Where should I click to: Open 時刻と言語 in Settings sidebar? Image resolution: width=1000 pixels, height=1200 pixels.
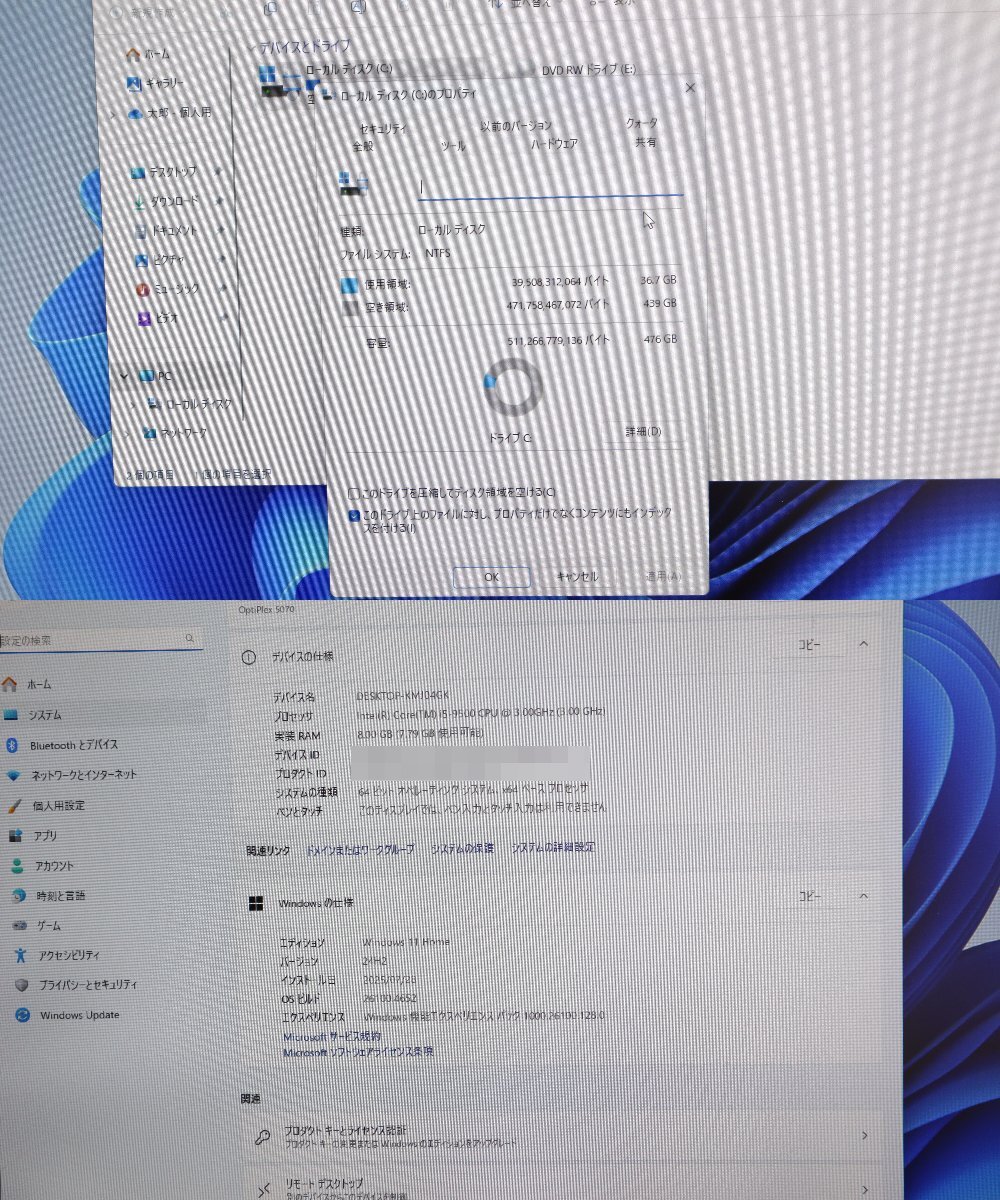[x=49, y=895]
